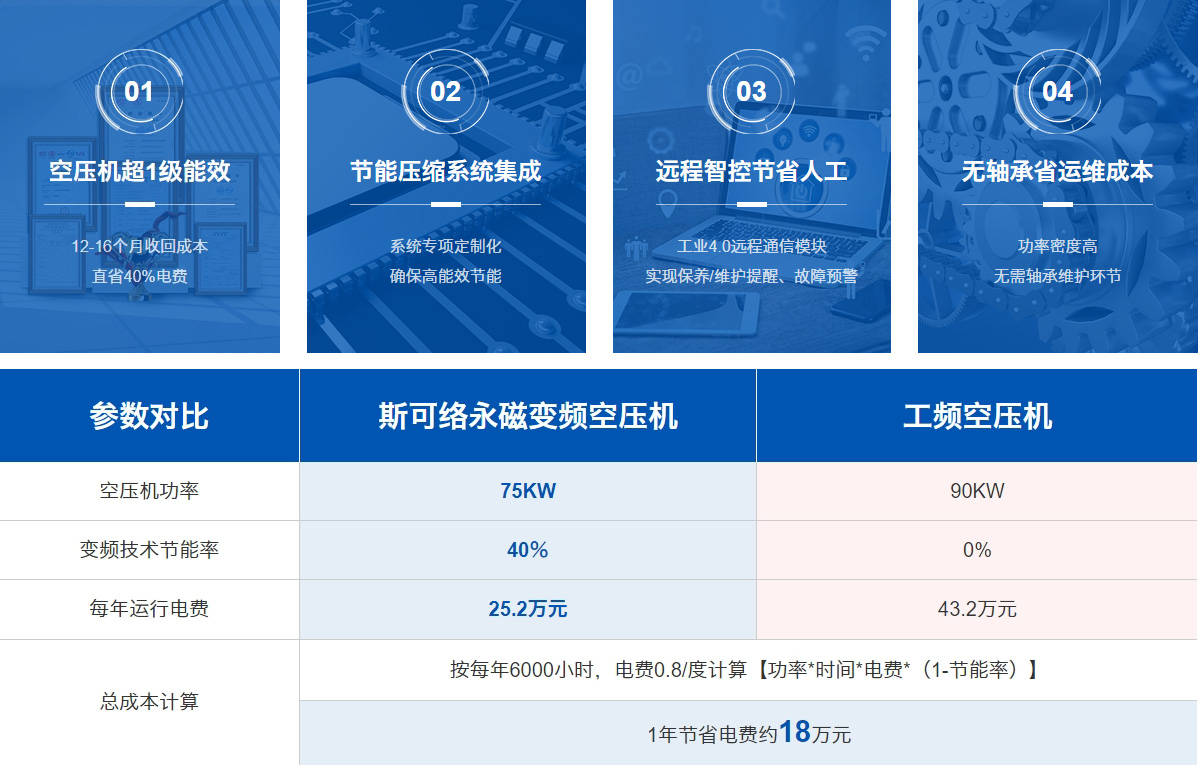Select the 斯可络永磁变频空压机 column header
Screen dimensions: 1198x765
527,416
